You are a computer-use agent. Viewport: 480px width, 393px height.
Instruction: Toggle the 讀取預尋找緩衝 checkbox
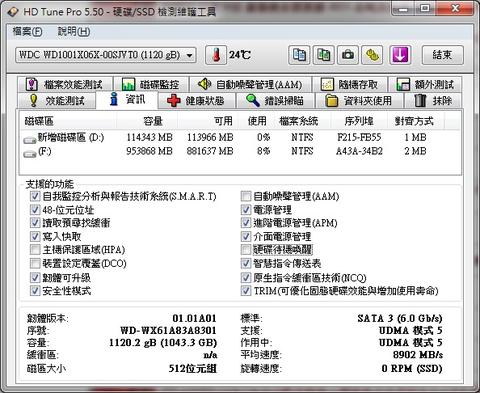pyautogui.click(x=35, y=223)
